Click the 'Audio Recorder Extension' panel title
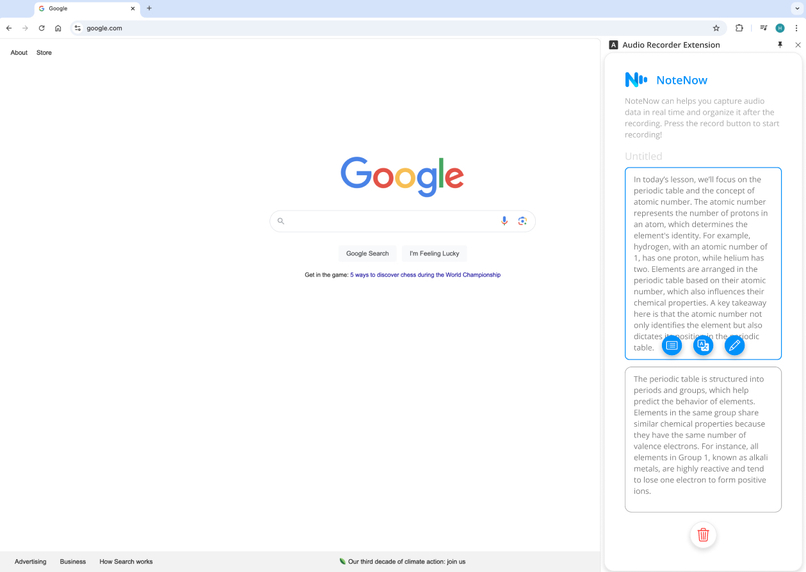Viewport: 806px width, 572px height. (671, 45)
